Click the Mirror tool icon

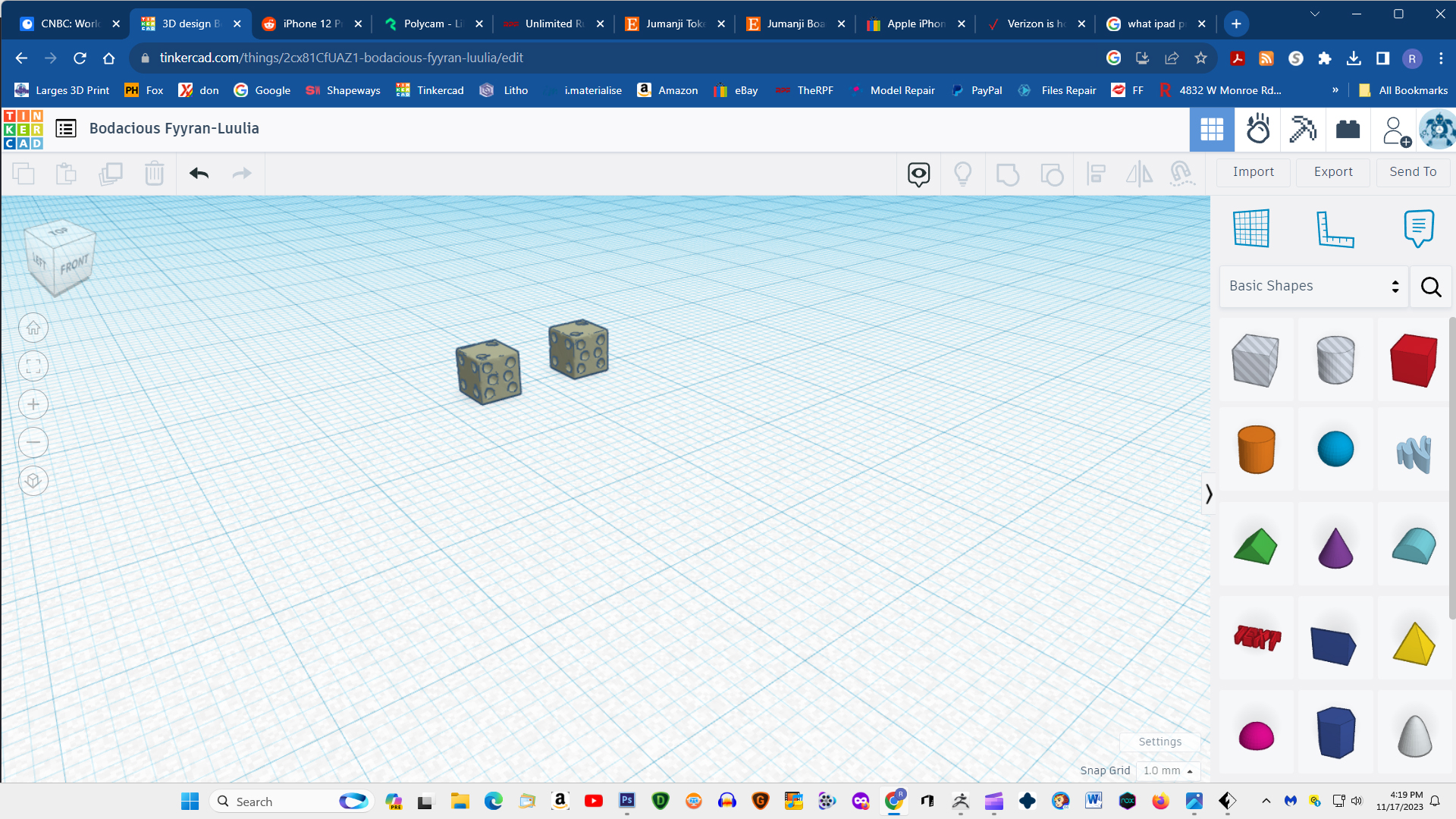[1139, 174]
